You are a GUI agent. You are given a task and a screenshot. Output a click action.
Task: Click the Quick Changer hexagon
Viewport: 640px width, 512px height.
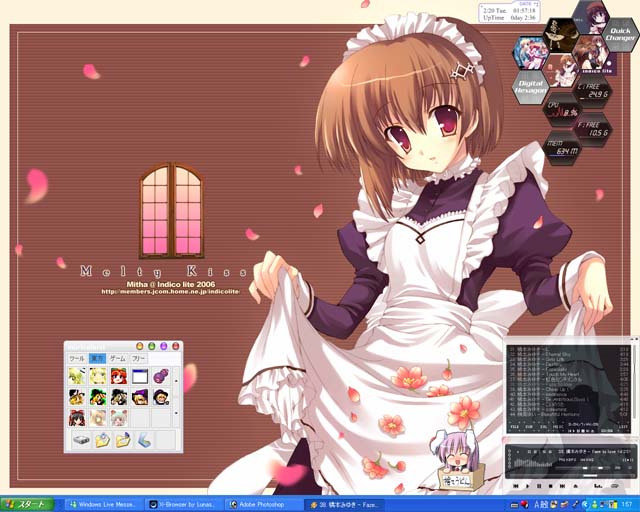[x=620, y=34]
